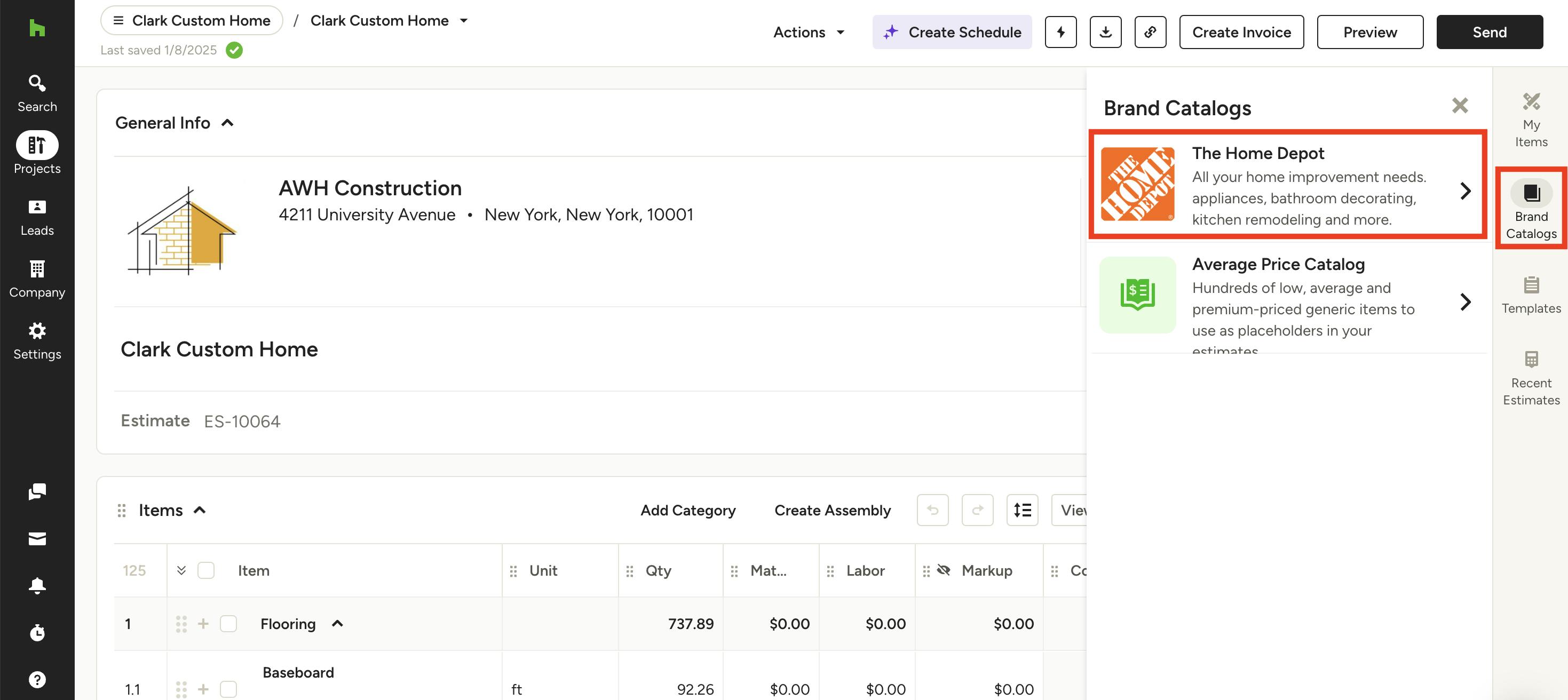Open My Items panel tab
Screen dimensions: 1568x700
1531,121
